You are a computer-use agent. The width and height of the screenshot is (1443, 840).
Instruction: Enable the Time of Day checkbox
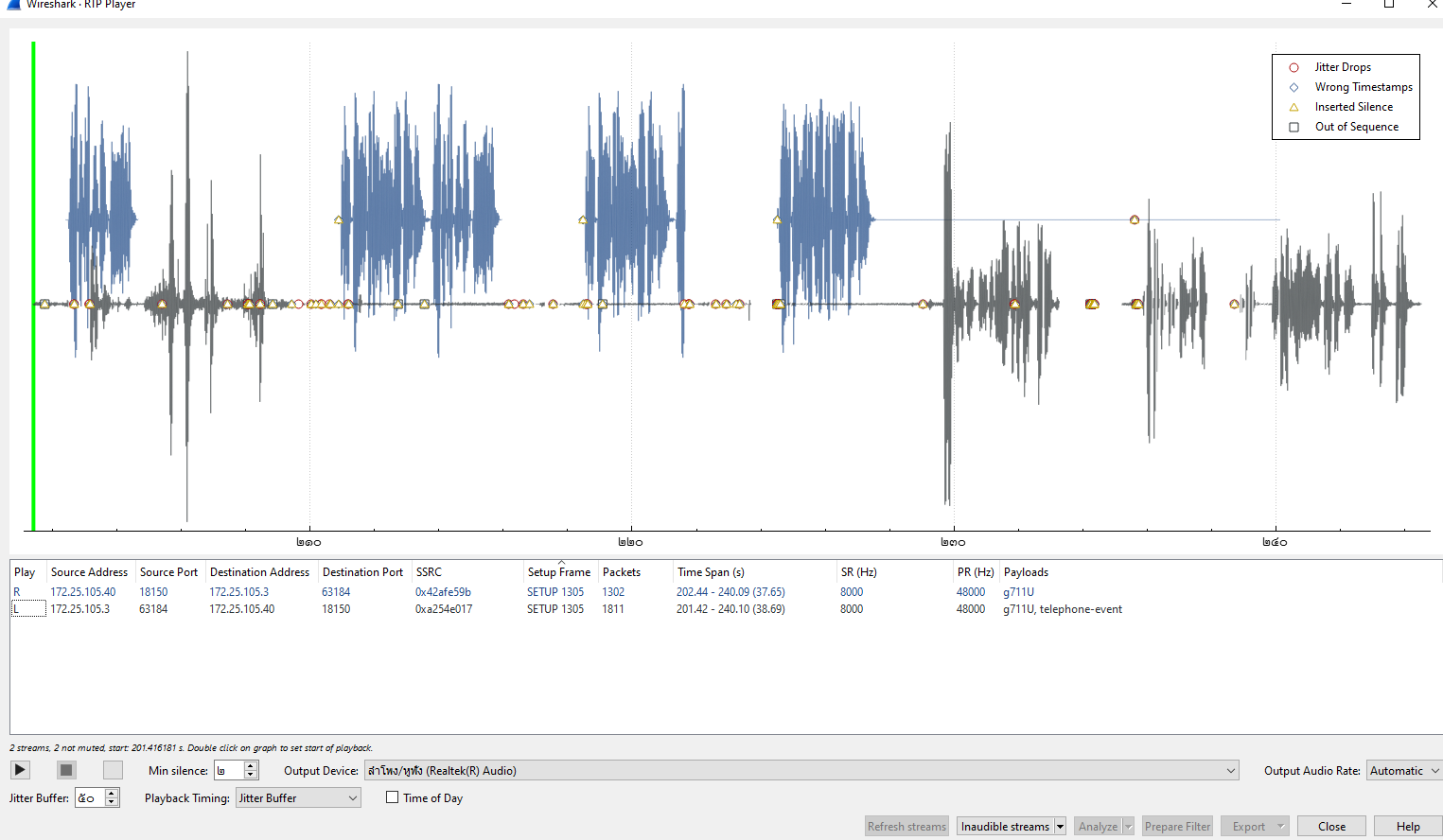click(392, 797)
